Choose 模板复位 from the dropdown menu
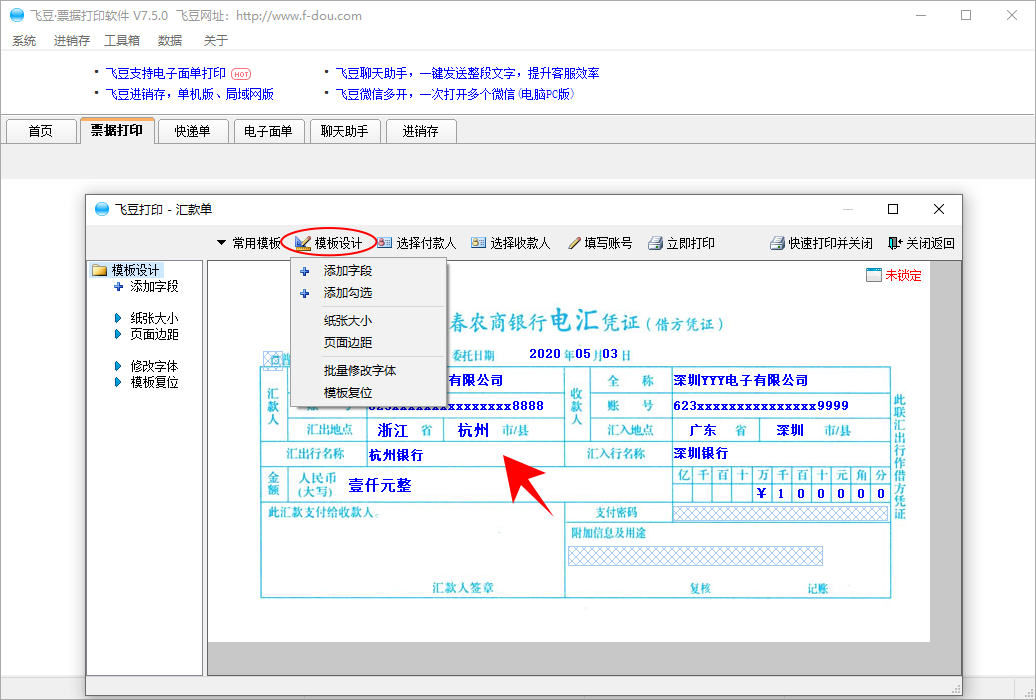Screen dimensions: 1036x700 tap(369, 393)
